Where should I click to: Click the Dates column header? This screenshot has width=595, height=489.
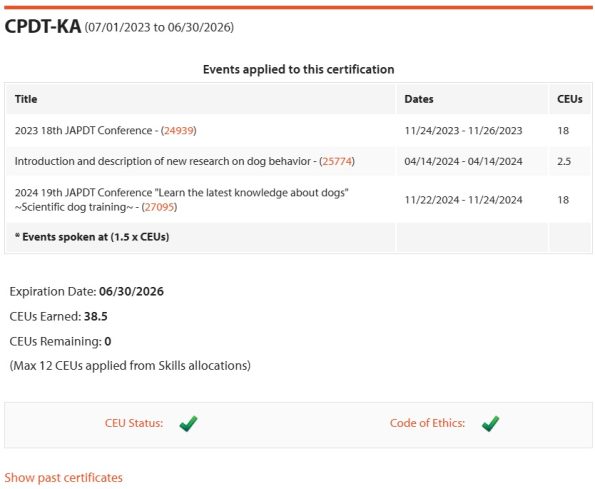pos(419,99)
